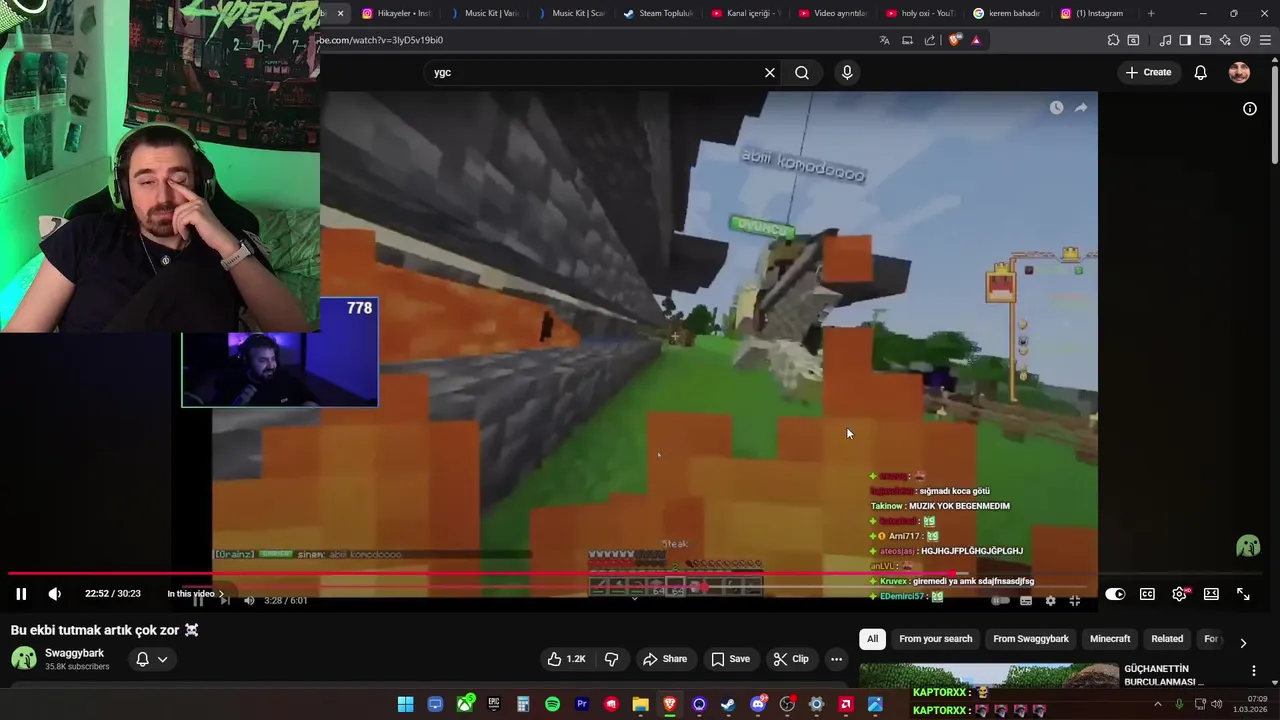Open the player settings gear
The width and height of the screenshot is (1280, 720).
(1179, 594)
